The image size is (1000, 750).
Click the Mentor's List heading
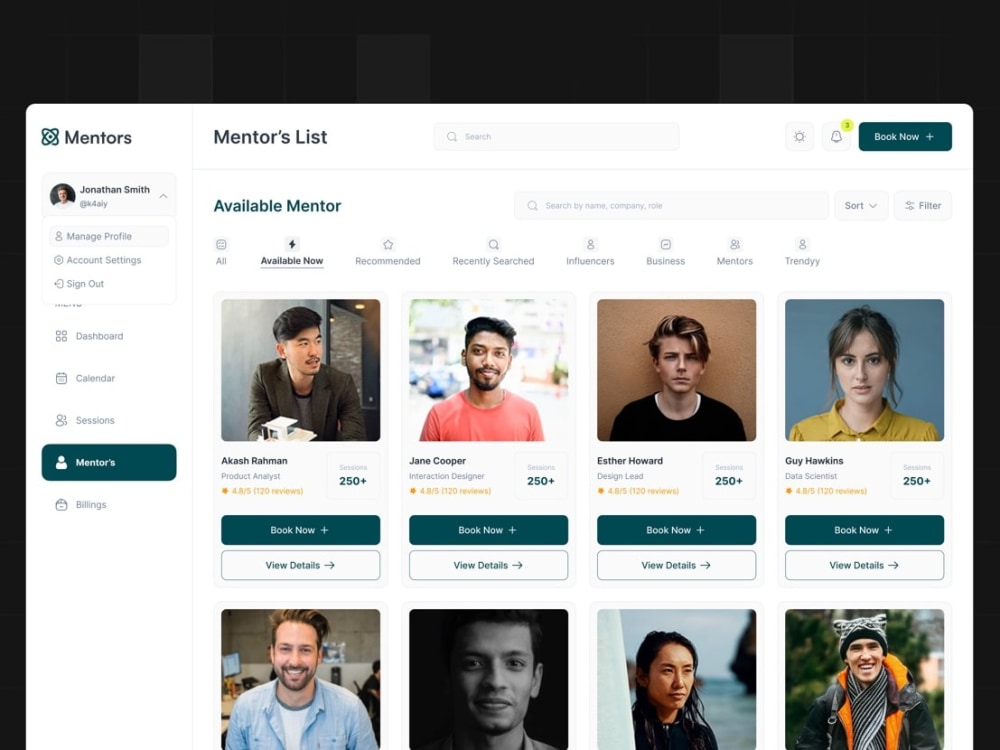pyautogui.click(x=270, y=137)
